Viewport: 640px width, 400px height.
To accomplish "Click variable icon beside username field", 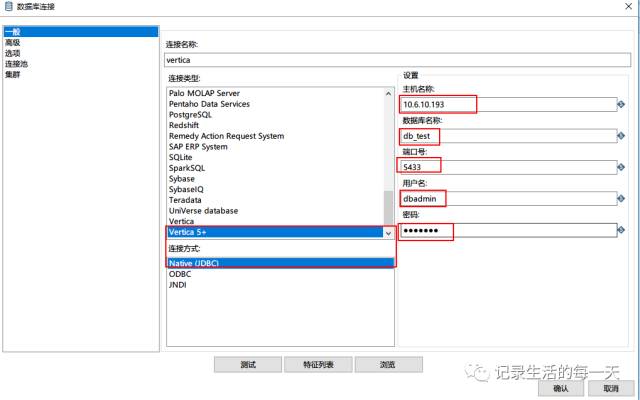I will click(621, 199).
